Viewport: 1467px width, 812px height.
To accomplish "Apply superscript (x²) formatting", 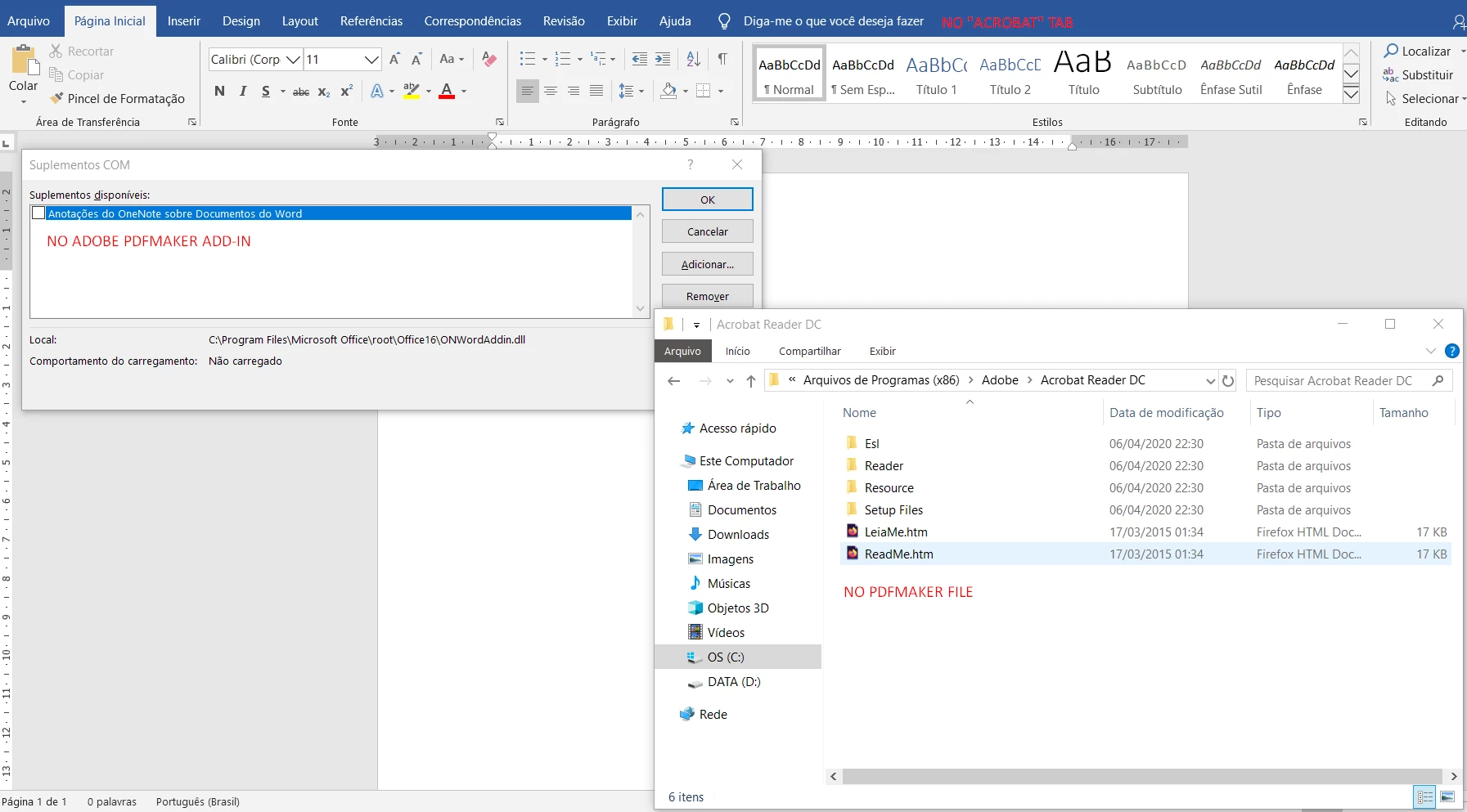I will (x=347, y=91).
